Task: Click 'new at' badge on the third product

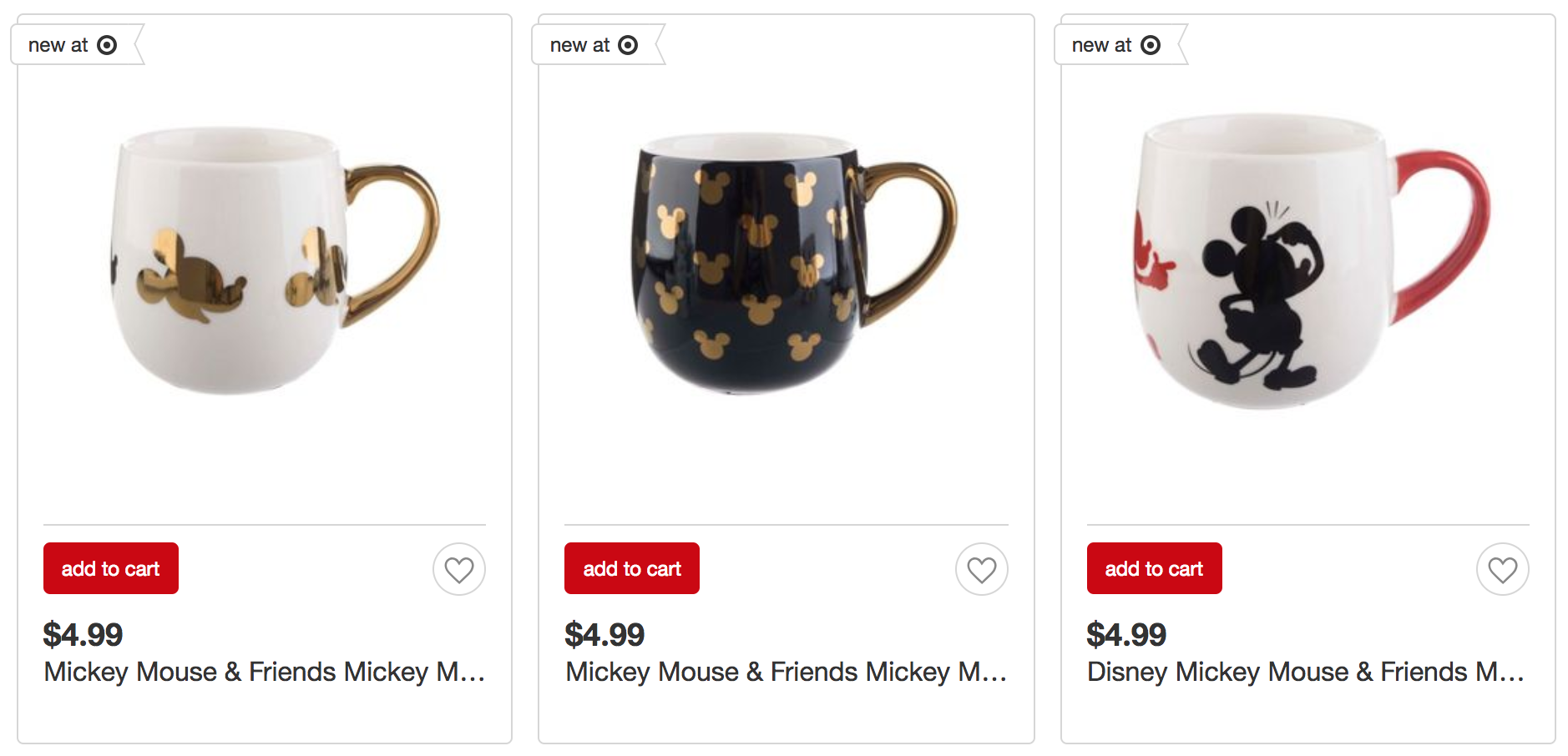Action: pos(1101,45)
